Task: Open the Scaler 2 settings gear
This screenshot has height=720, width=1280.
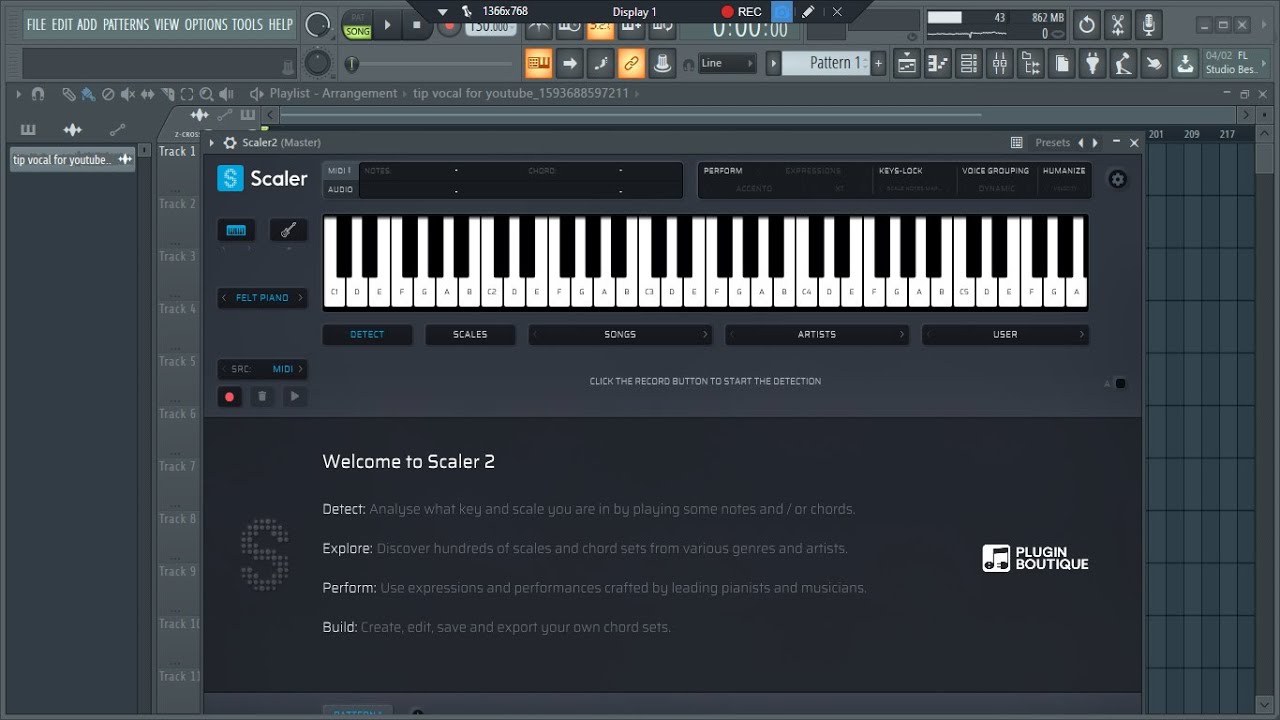Action: click(1118, 179)
